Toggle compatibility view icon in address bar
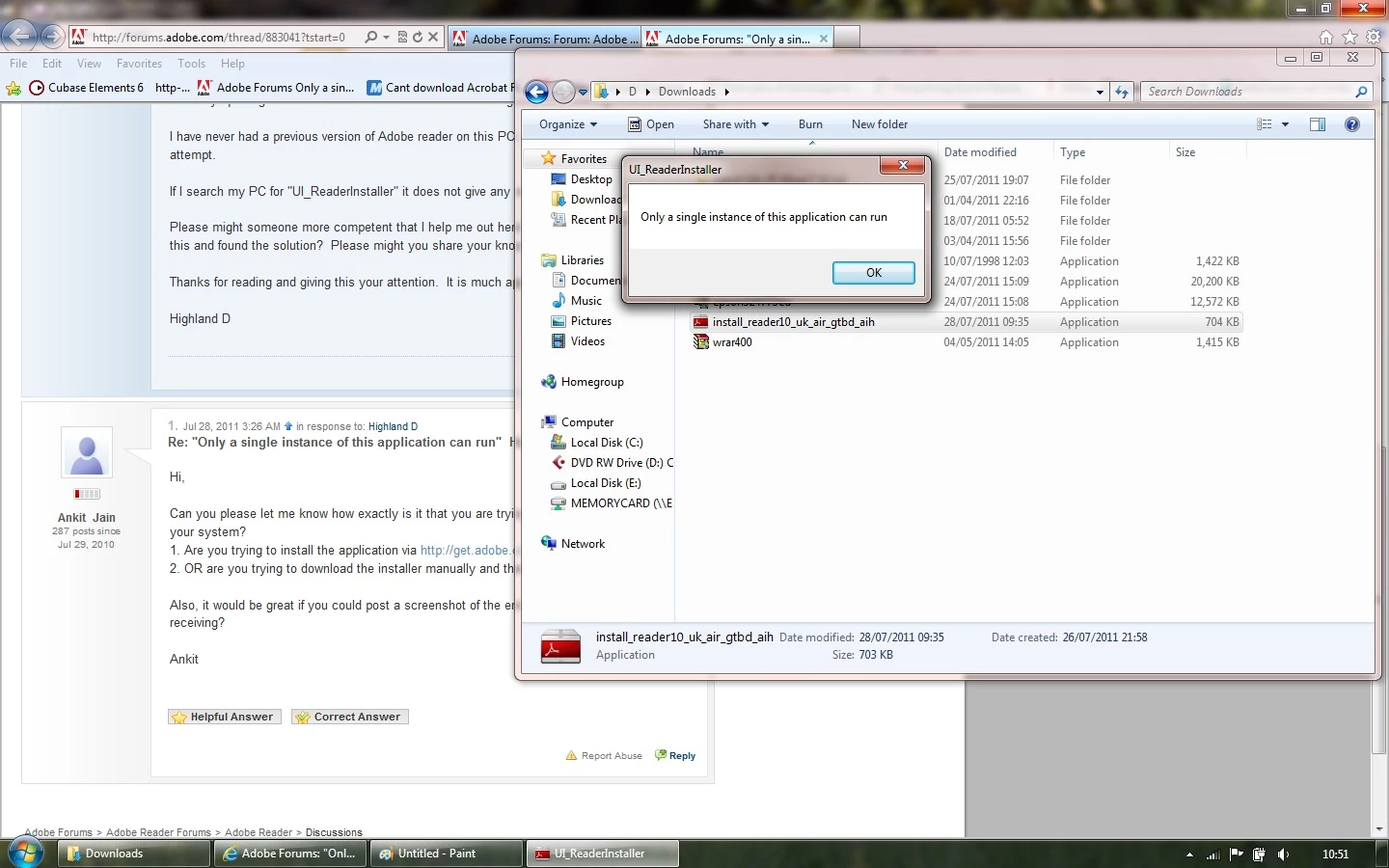The image size is (1389, 868). pos(402,38)
